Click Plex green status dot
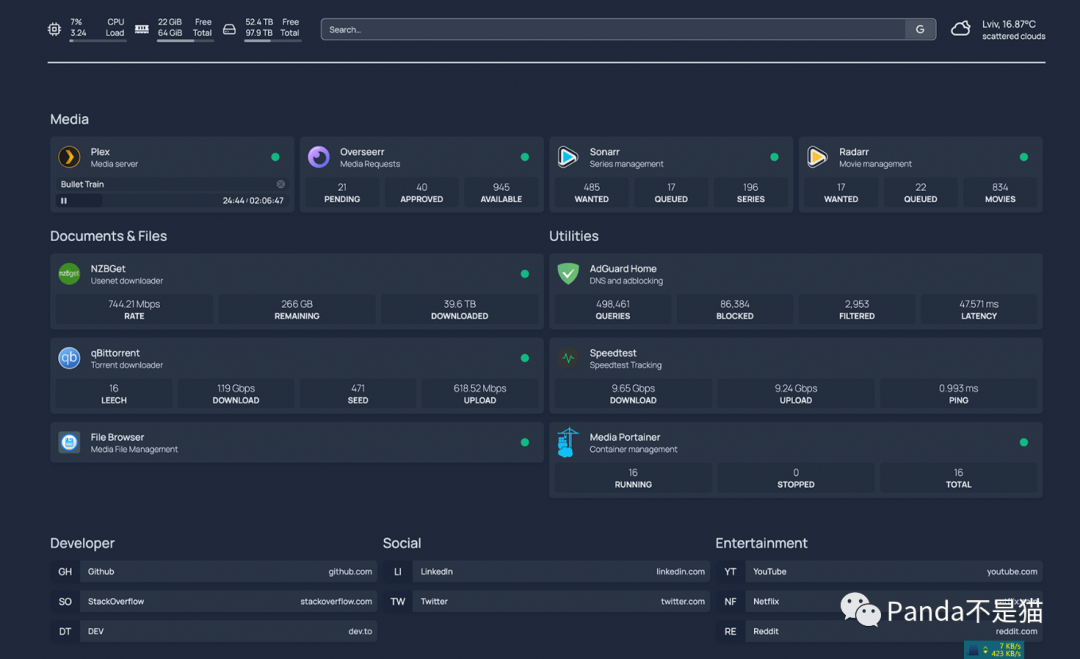 point(276,157)
